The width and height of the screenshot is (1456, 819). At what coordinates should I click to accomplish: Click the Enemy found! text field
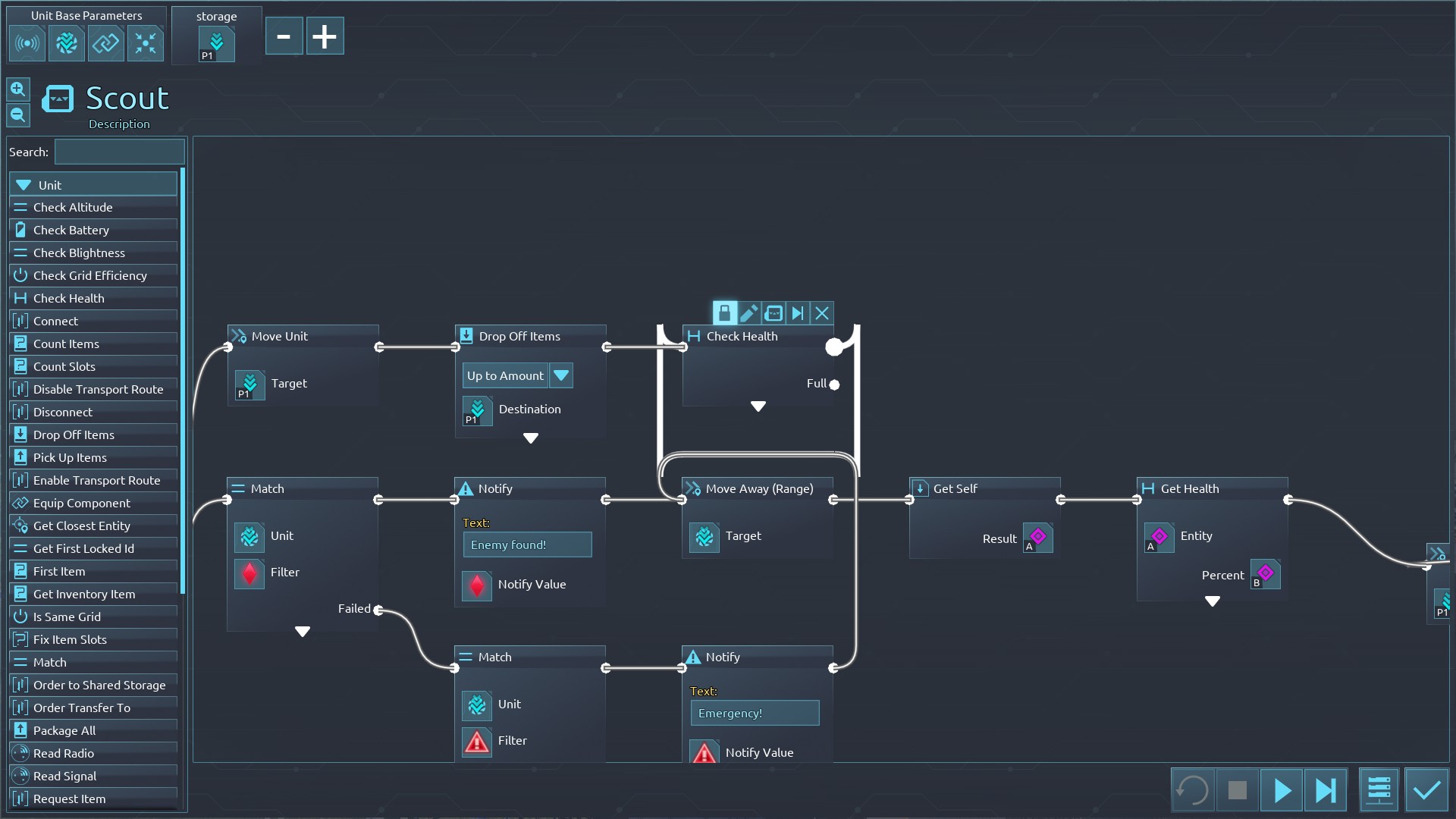(x=527, y=544)
